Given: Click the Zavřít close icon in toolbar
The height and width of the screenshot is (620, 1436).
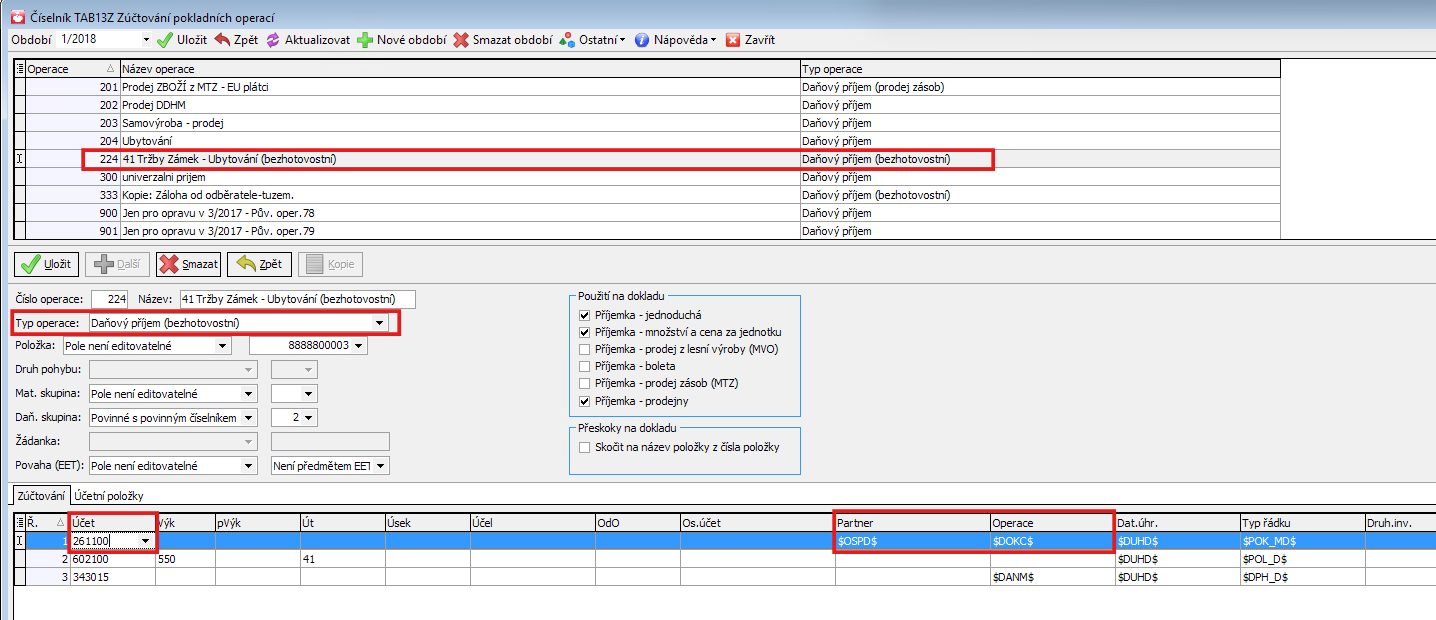Looking at the screenshot, I should point(733,40).
